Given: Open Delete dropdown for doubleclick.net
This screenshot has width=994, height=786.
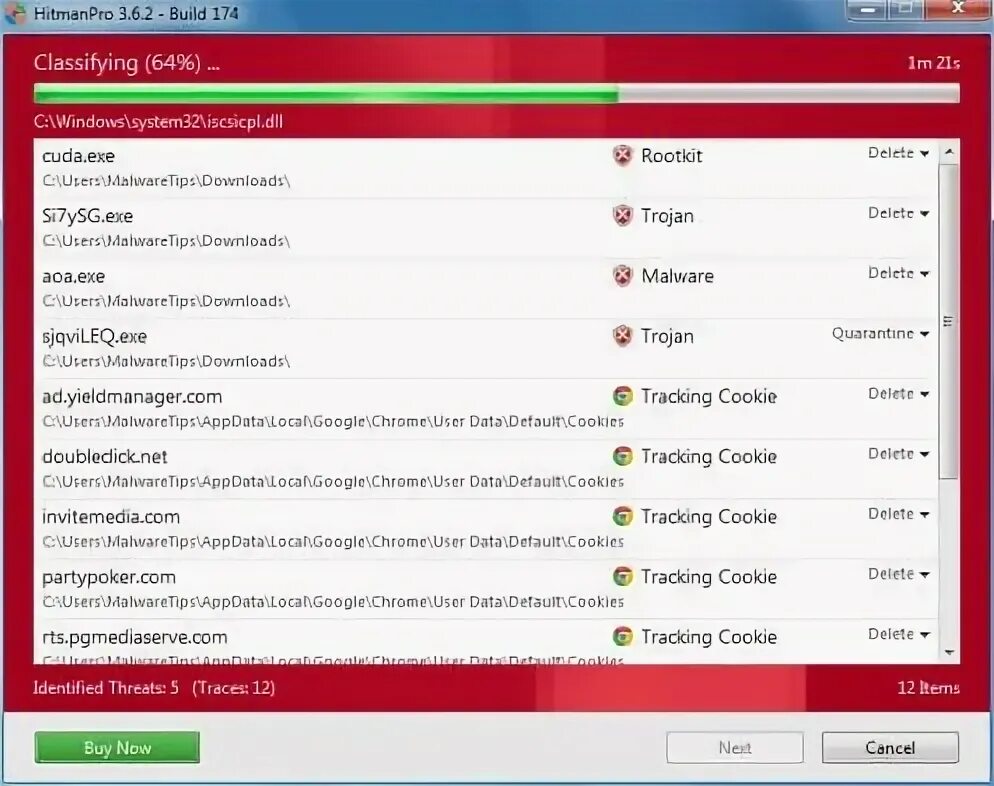Looking at the screenshot, I should 898,454.
